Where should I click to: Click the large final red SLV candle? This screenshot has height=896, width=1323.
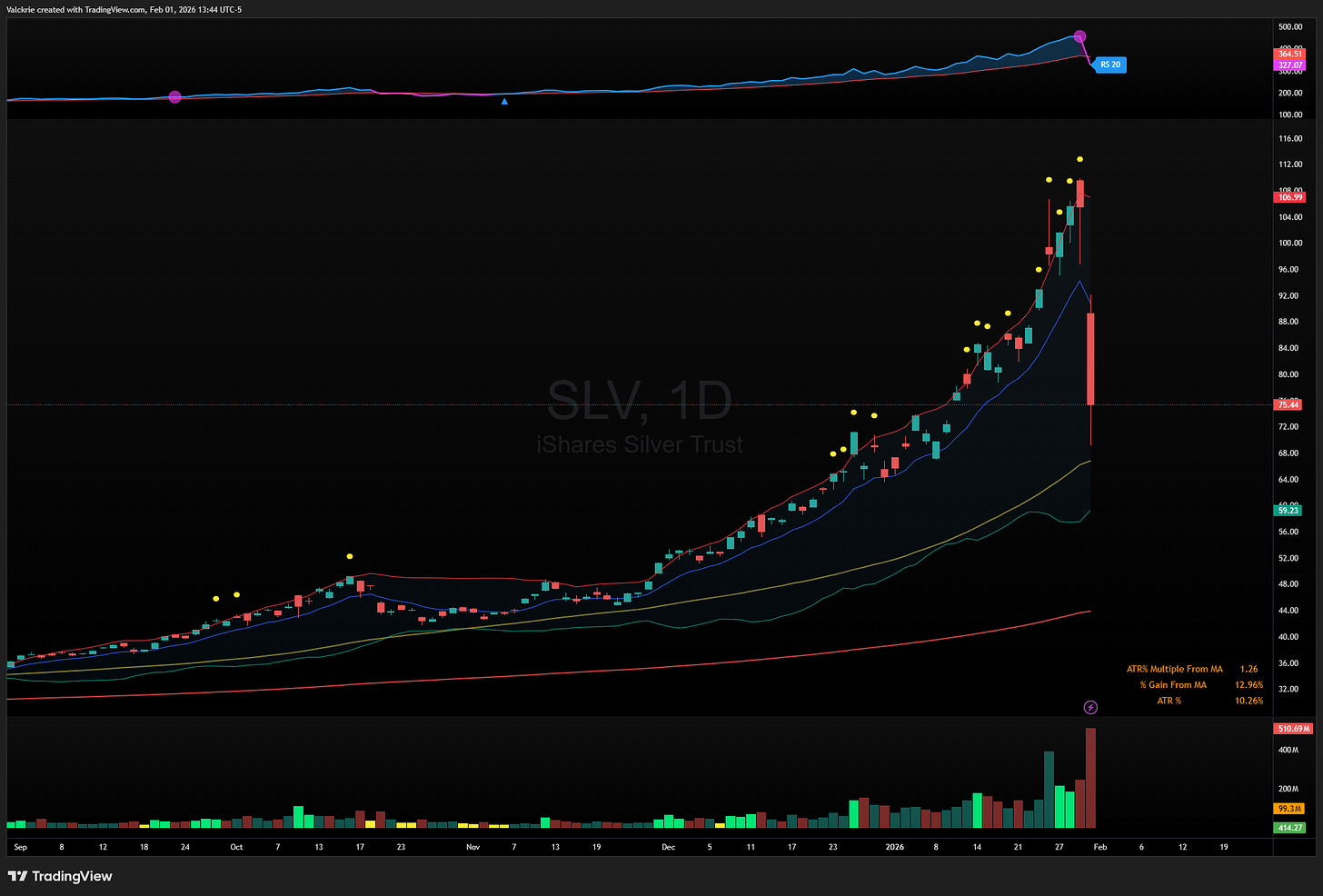(x=1090, y=359)
